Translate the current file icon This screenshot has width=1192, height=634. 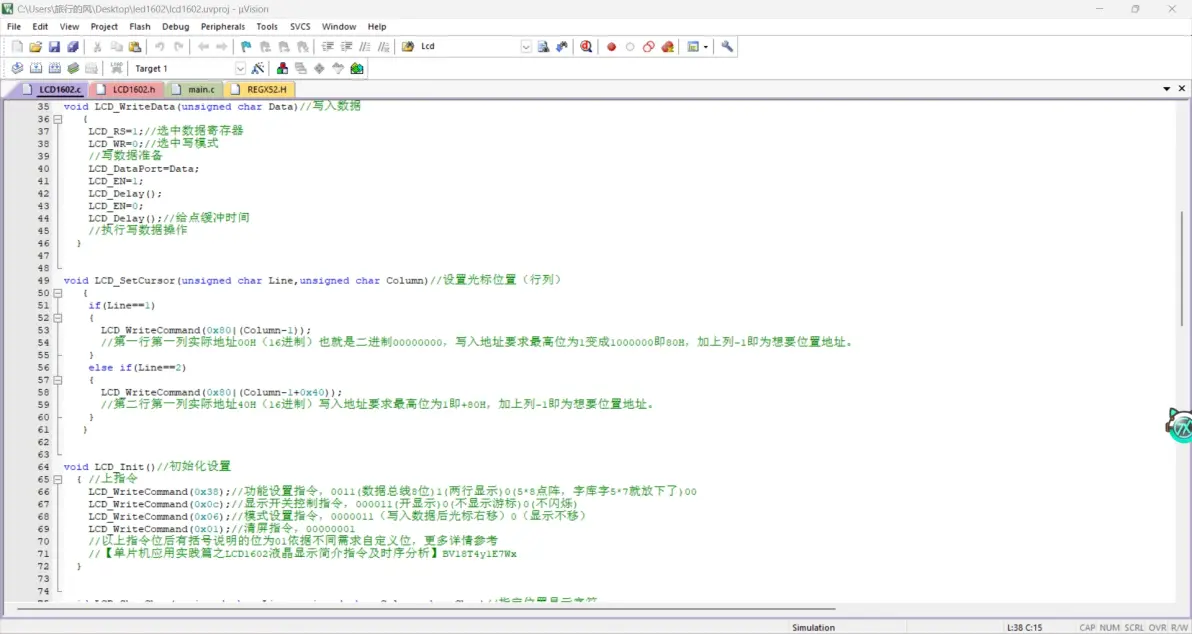coord(17,68)
